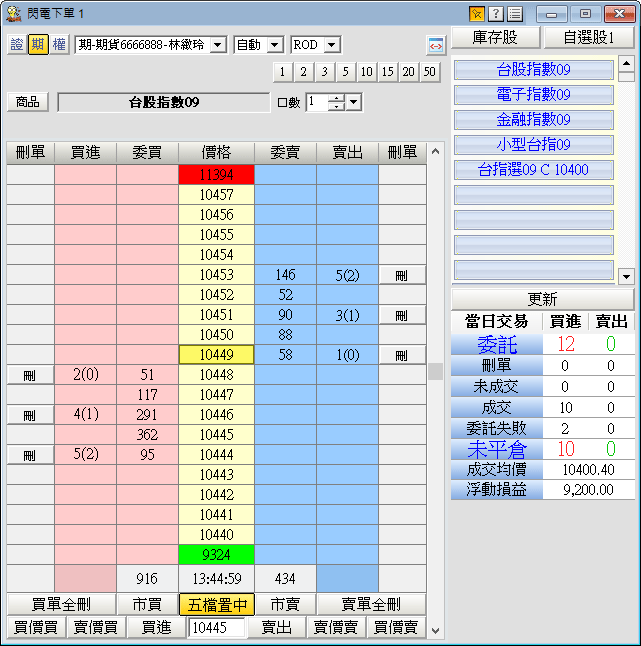Click the pin window icon in title bar
Image resolution: width=641 pixels, height=646 pixels.
coord(477,14)
